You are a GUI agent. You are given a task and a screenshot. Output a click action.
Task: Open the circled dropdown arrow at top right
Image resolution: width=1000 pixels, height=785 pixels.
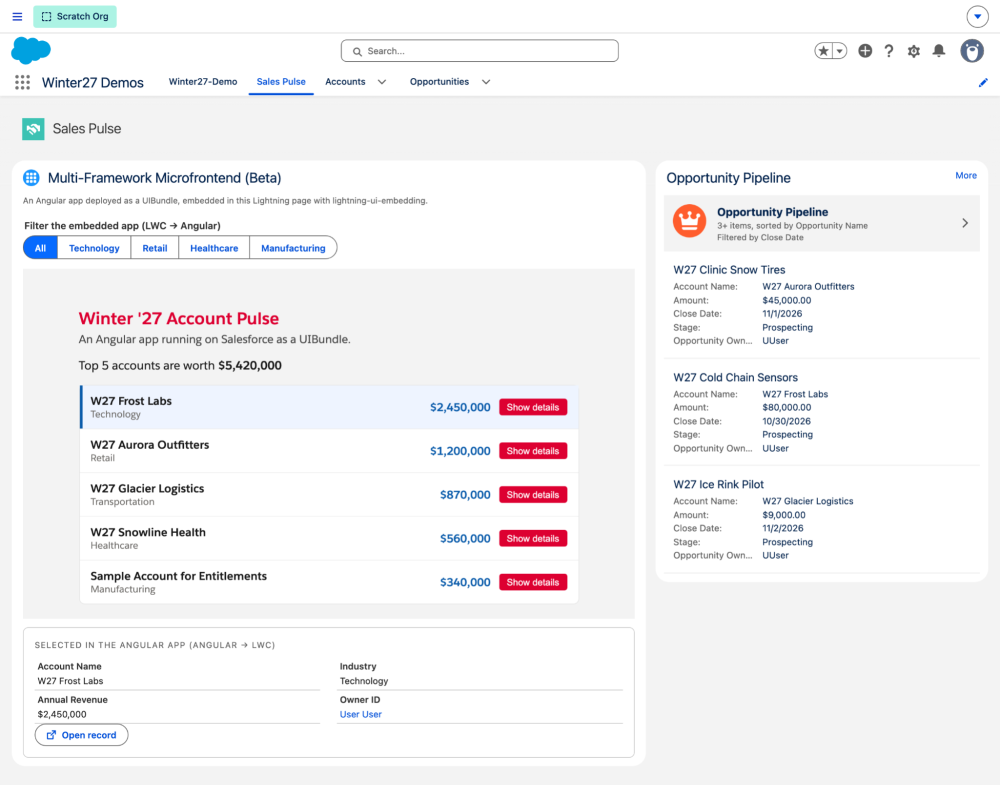coord(977,17)
